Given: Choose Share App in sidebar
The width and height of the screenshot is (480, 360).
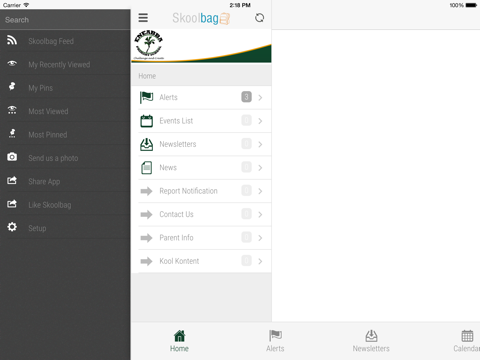Looking at the screenshot, I should pos(65,181).
